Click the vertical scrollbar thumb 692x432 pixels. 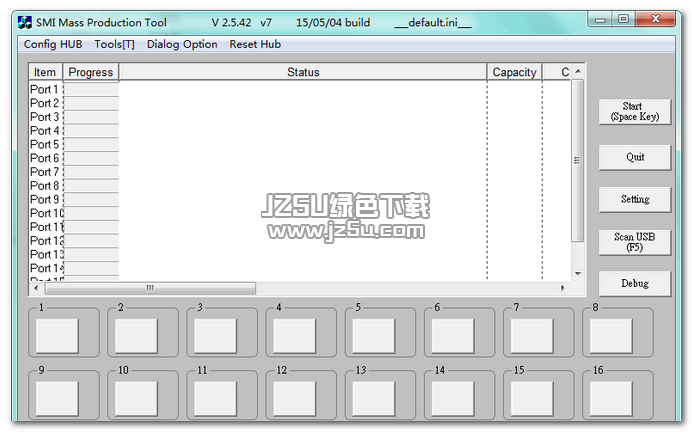[x=577, y=160]
